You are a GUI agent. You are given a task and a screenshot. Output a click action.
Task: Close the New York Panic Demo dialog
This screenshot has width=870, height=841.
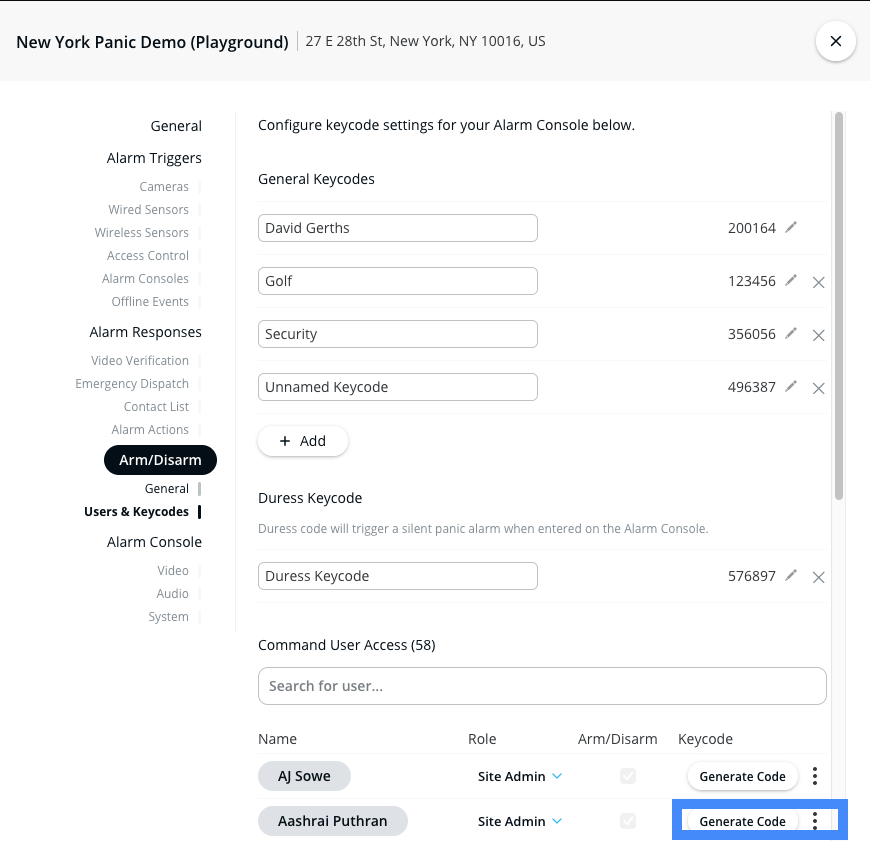pyautogui.click(x=835, y=42)
